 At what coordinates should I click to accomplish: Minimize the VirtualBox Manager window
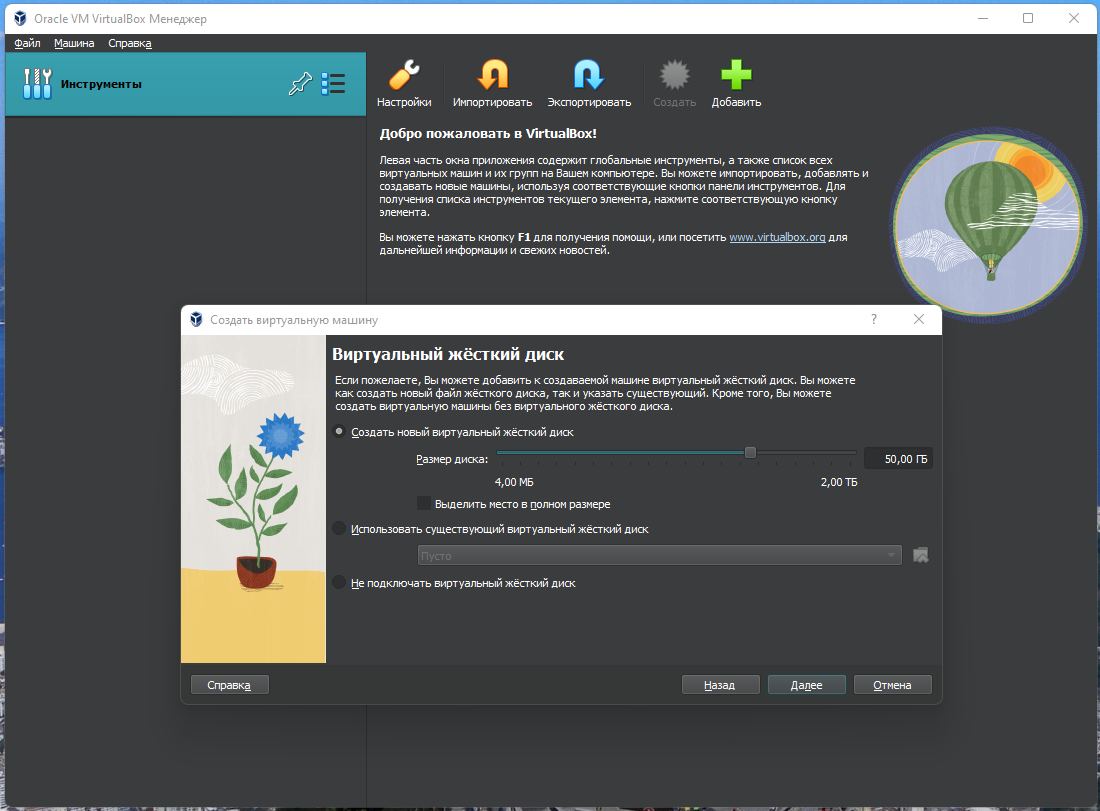983,18
